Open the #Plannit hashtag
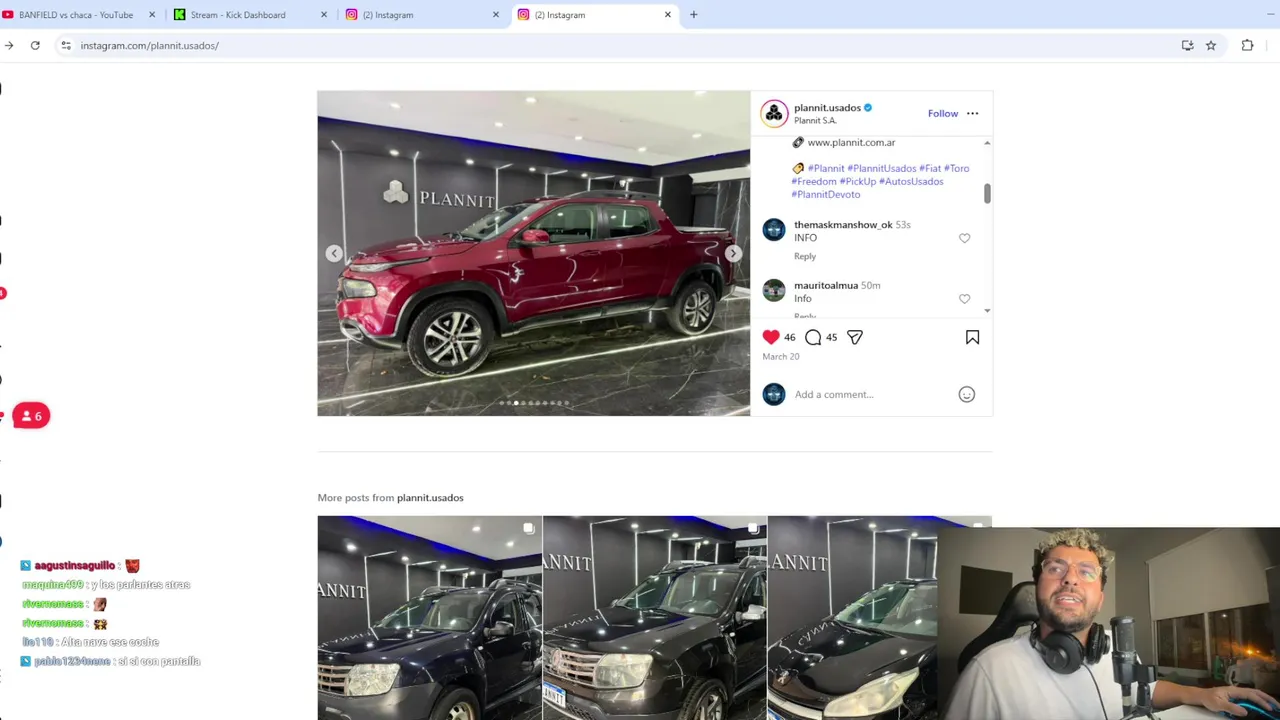 tap(826, 168)
